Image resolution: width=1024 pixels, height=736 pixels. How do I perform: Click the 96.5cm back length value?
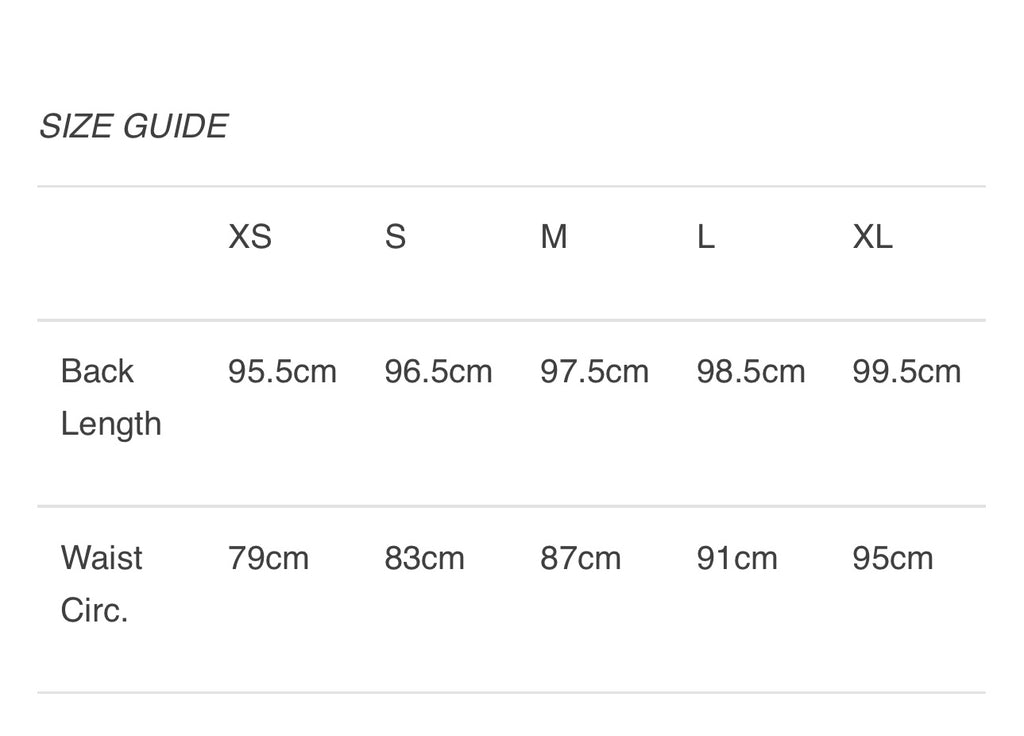438,372
